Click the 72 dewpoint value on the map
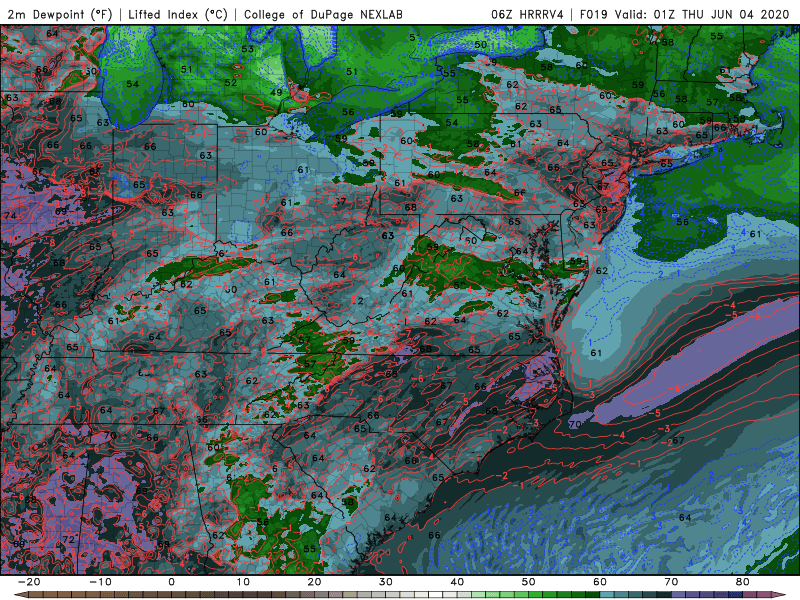This screenshot has height=600, width=800. click(68, 539)
